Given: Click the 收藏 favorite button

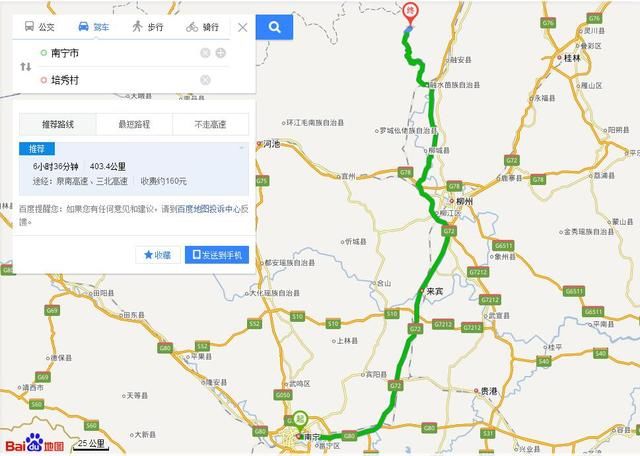Looking at the screenshot, I should (x=158, y=255).
